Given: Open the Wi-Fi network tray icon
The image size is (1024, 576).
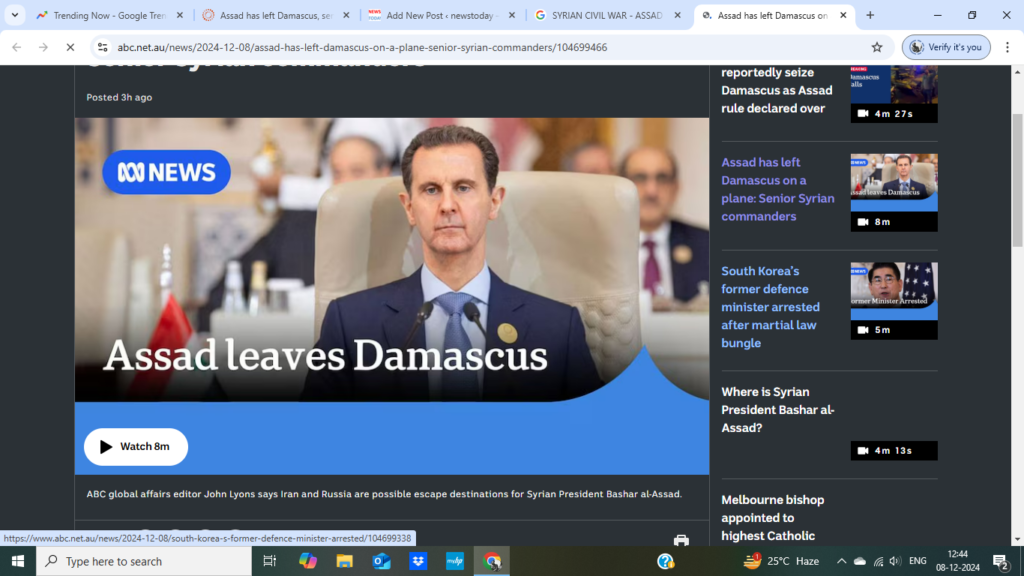Looking at the screenshot, I should (x=878, y=561).
